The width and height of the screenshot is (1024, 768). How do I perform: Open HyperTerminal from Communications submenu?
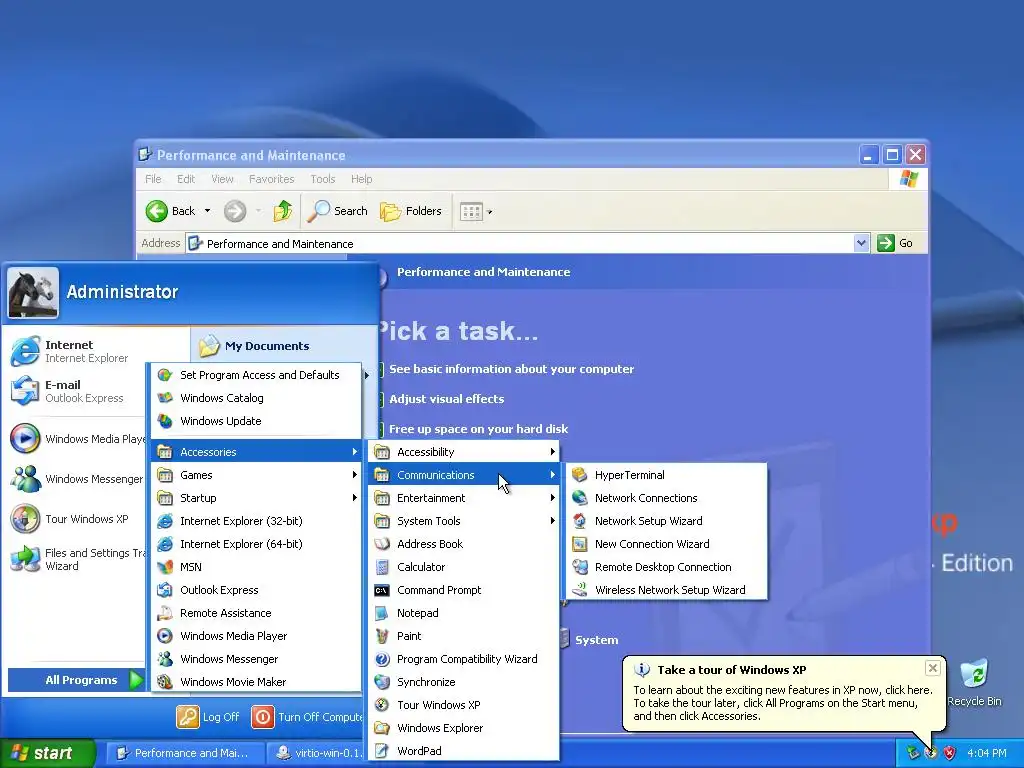(x=666, y=475)
